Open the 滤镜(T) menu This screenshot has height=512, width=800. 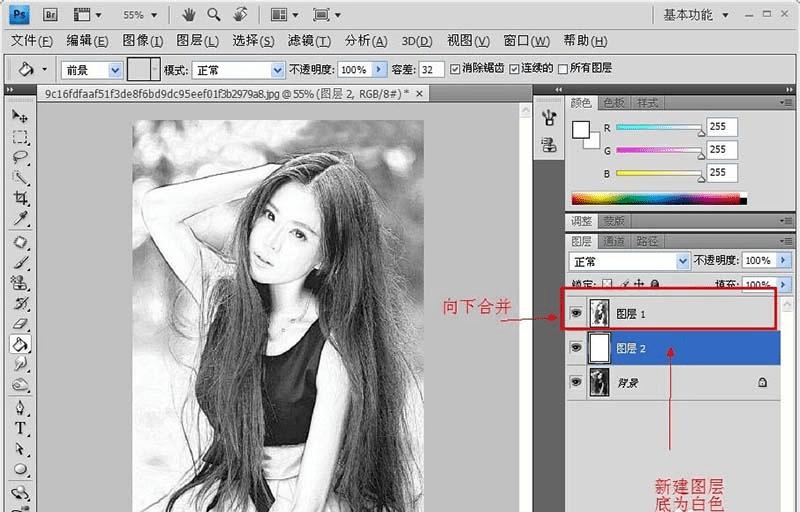(309, 41)
